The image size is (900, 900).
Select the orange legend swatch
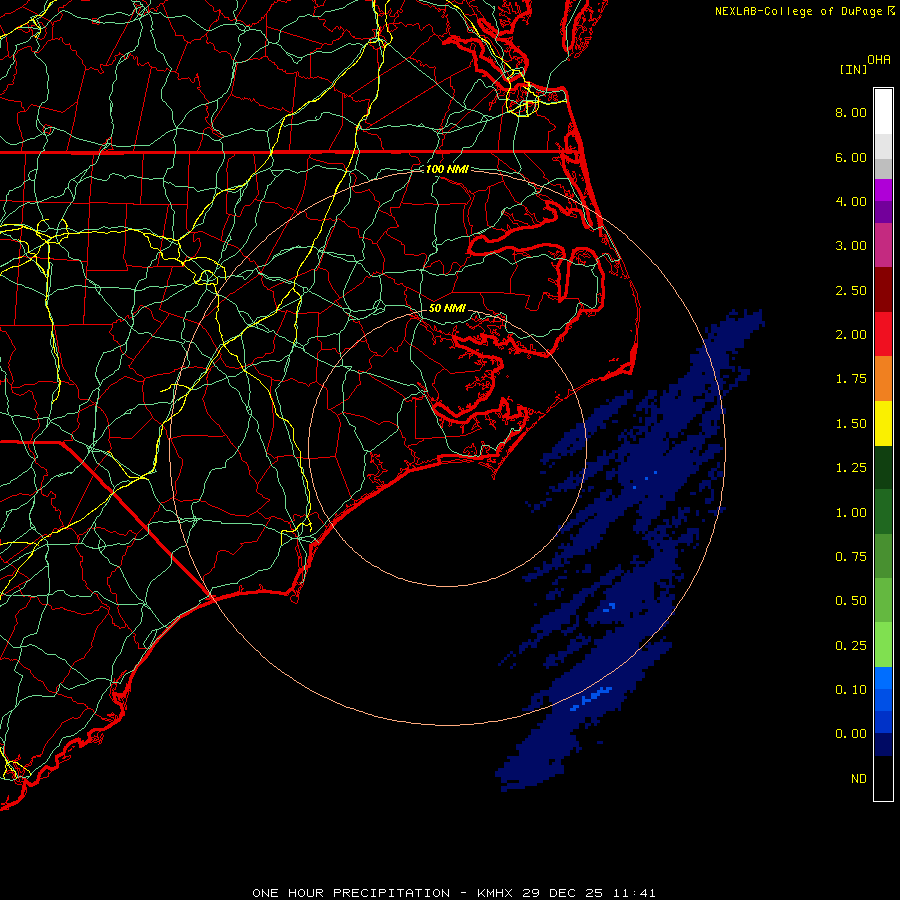coord(883,379)
